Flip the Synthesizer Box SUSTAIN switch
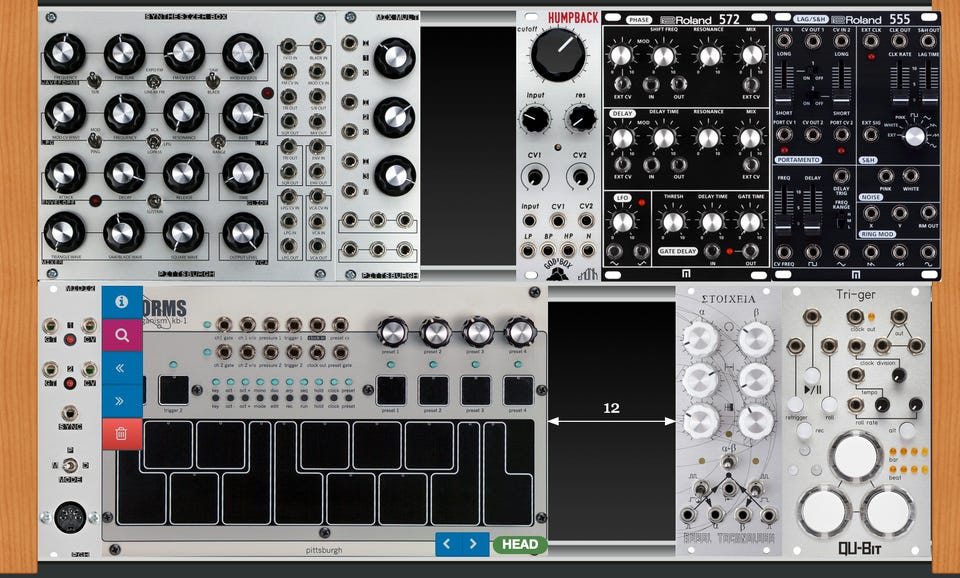This screenshot has width=960, height=578. click(154, 201)
